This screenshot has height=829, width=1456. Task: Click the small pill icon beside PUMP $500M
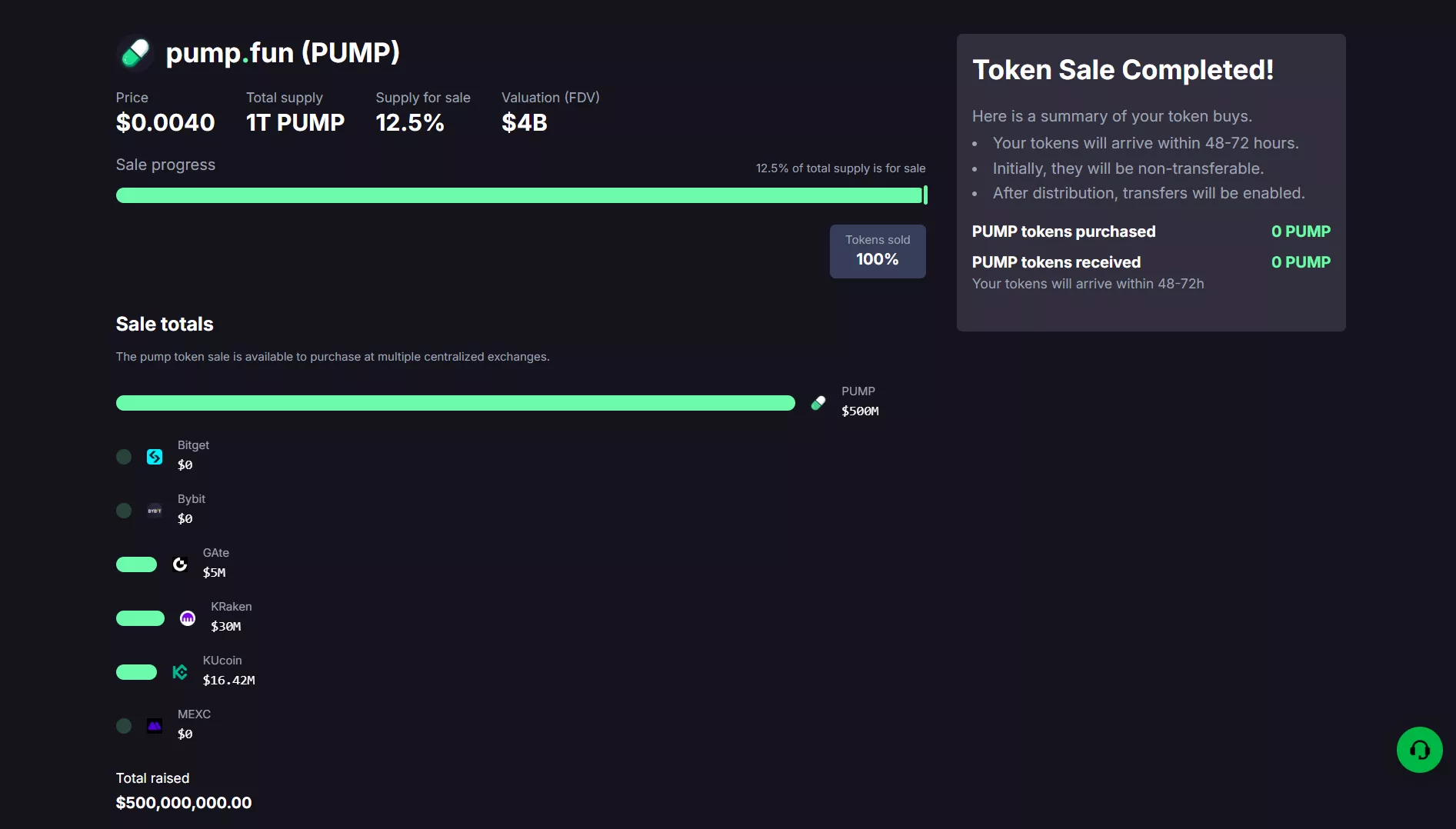tap(818, 403)
